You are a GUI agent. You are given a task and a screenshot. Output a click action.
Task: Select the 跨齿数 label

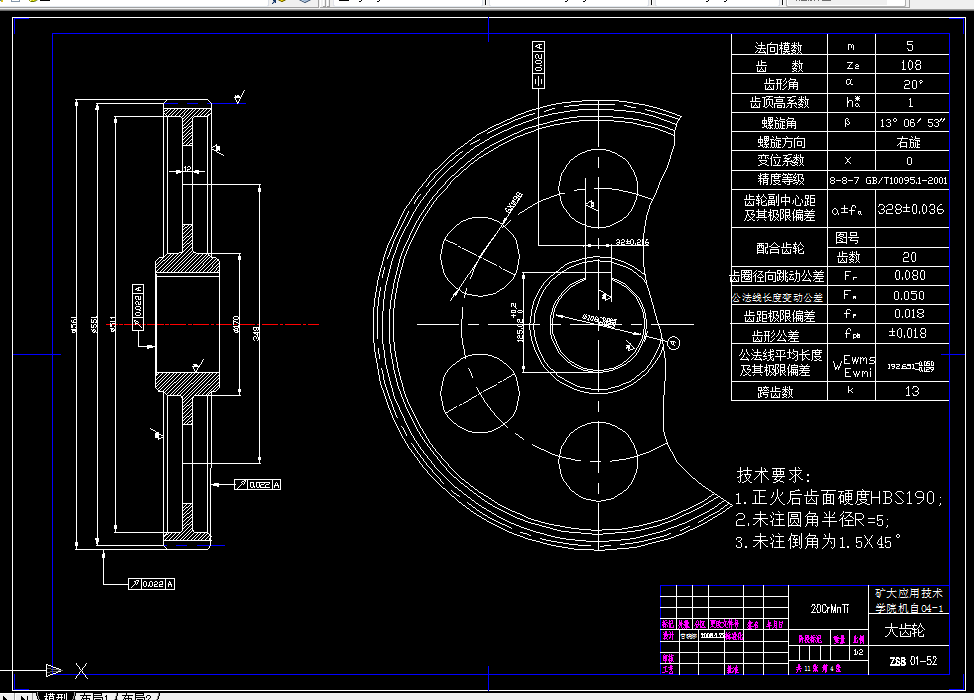775,392
